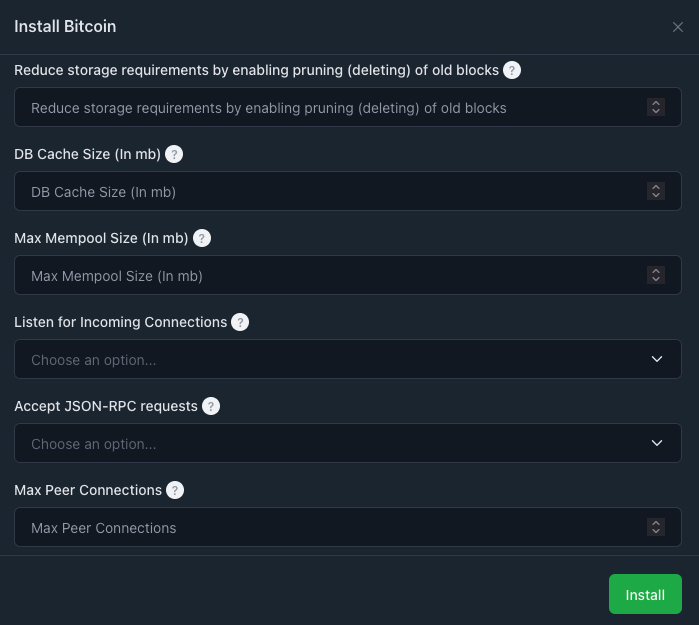Adjust Max Mempool Size with stepper arrows
The width and height of the screenshot is (699, 625).
pyautogui.click(x=656, y=275)
